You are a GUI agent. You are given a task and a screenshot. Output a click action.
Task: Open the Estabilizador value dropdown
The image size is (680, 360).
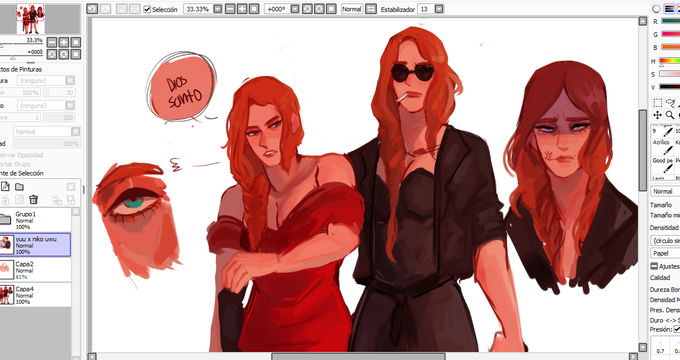pyautogui.click(x=439, y=9)
